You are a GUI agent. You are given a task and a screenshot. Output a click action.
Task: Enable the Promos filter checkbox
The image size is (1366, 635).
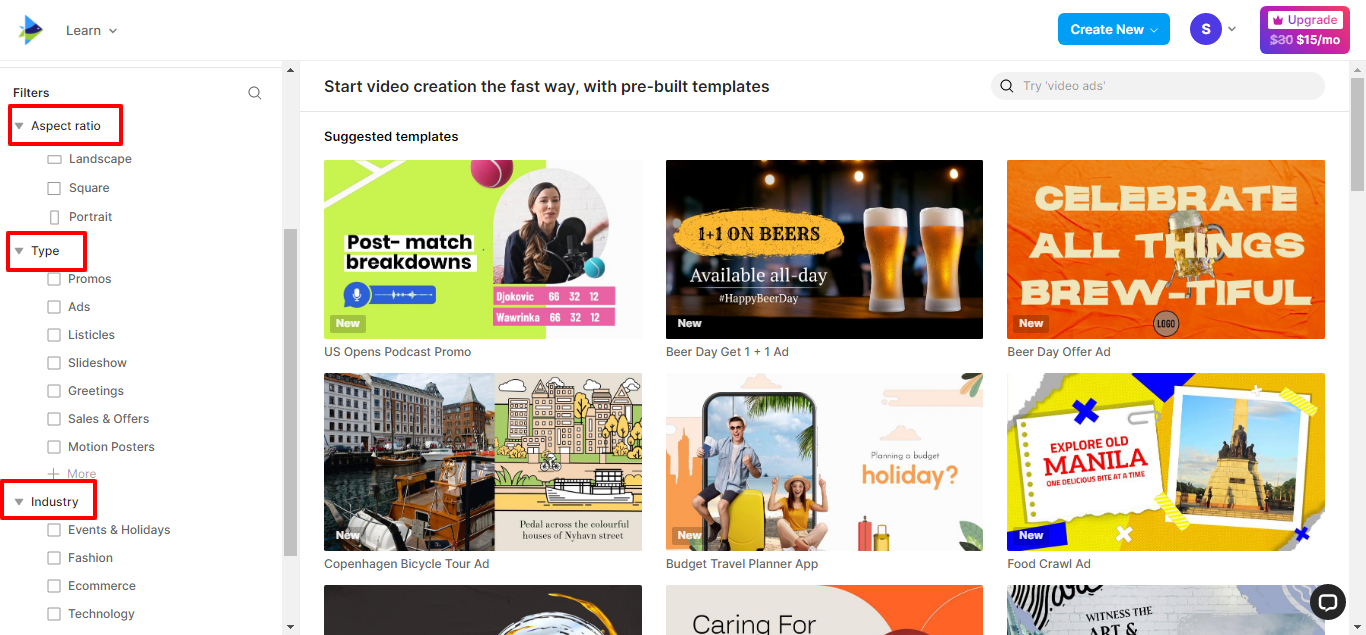click(54, 279)
